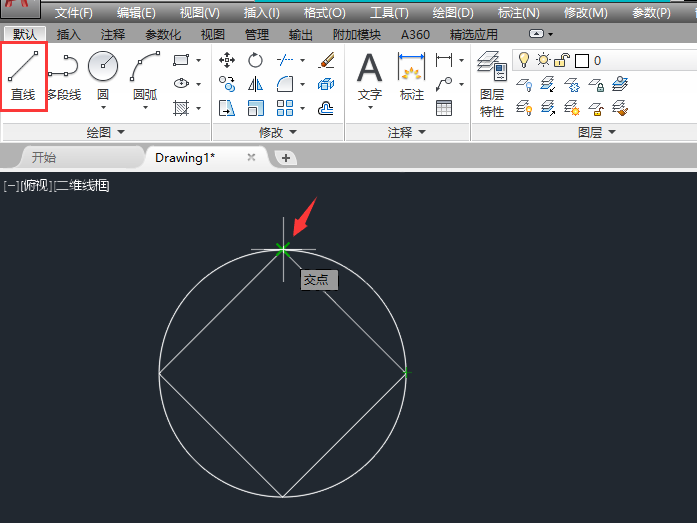
Task: Select the 直线 (Line) tool
Action: point(23,76)
